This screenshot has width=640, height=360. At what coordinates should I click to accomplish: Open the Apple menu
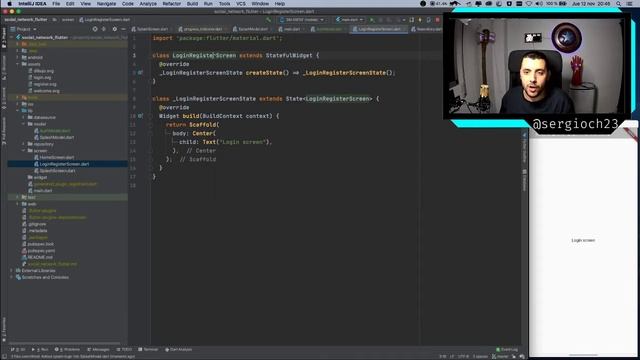[x=9, y=4]
